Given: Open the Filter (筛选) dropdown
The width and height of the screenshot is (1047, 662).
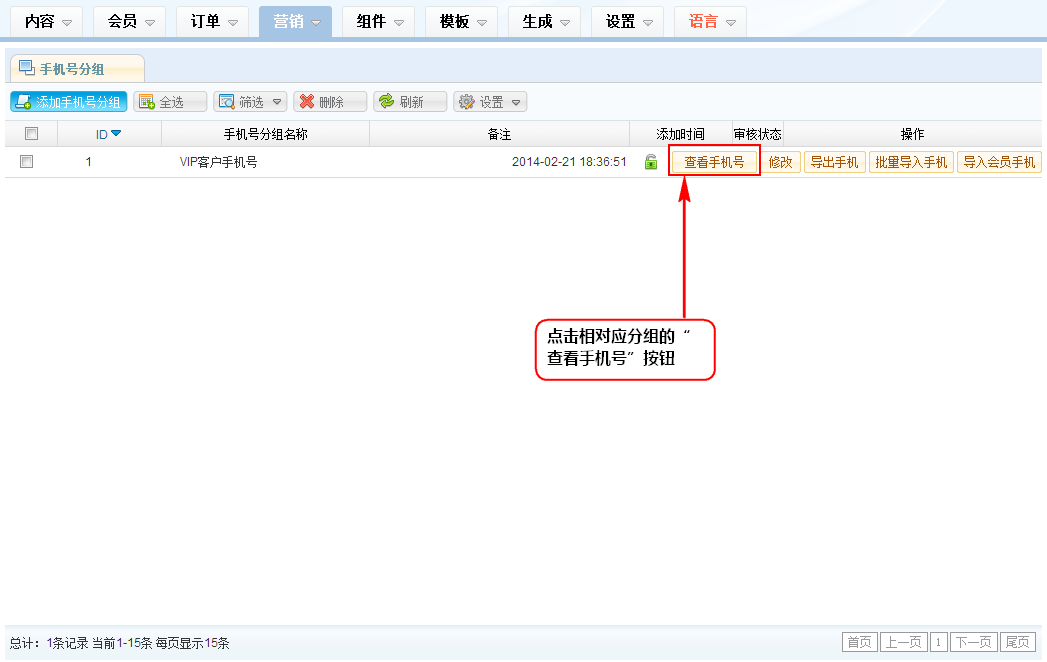Looking at the screenshot, I should point(250,102).
